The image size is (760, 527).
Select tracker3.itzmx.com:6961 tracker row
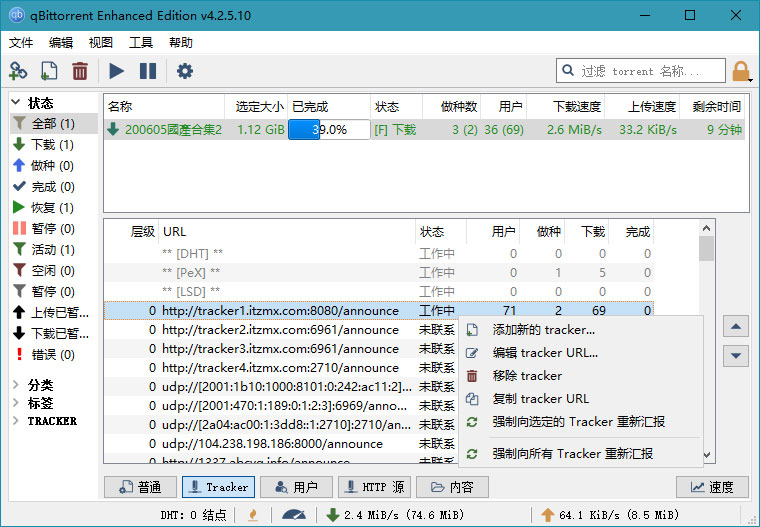pyautogui.click(x=281, y=349)
